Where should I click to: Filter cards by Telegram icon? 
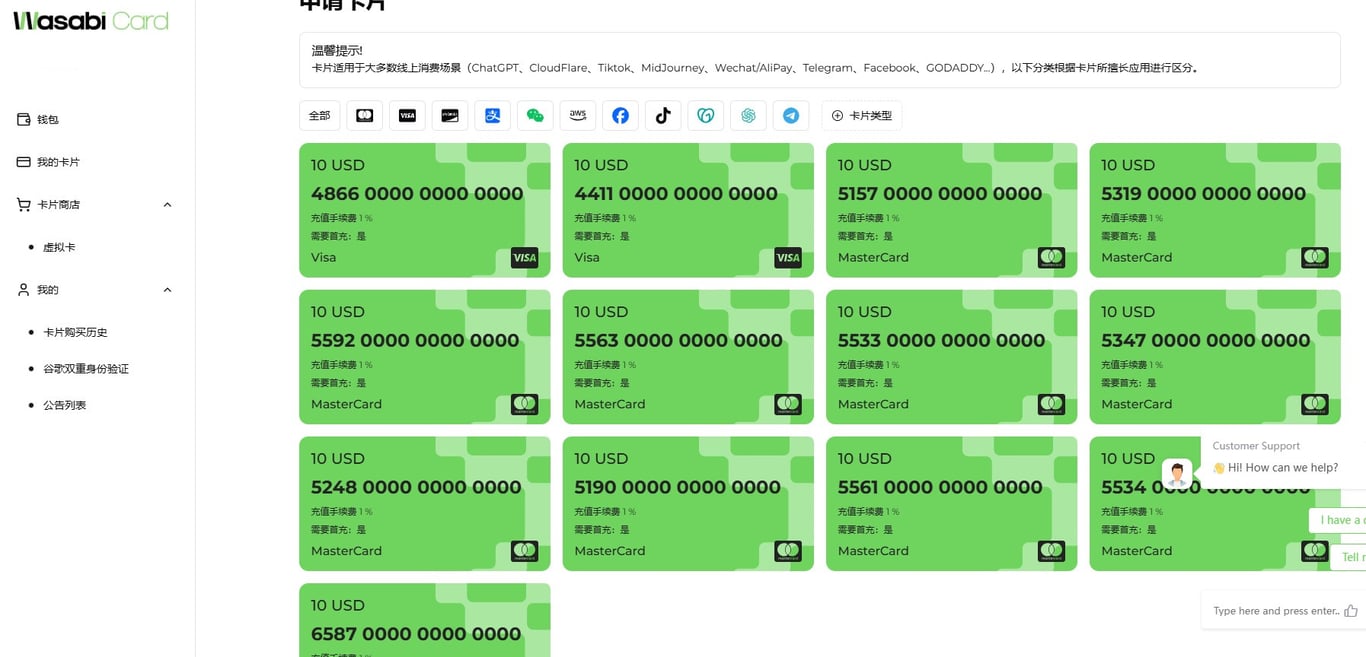coord(791,116)
